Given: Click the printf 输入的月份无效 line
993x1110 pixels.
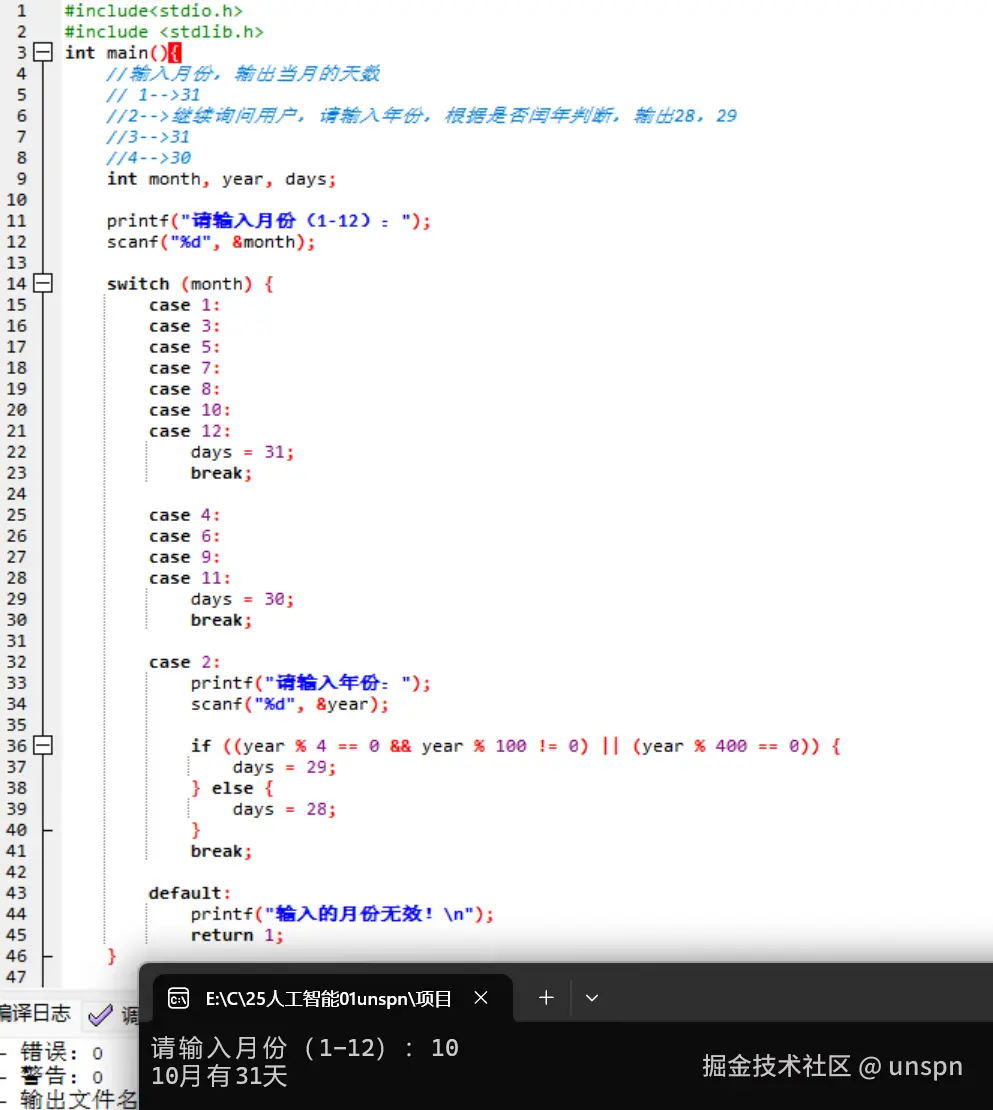Looking at the screenshot, I should coord(342,914).
